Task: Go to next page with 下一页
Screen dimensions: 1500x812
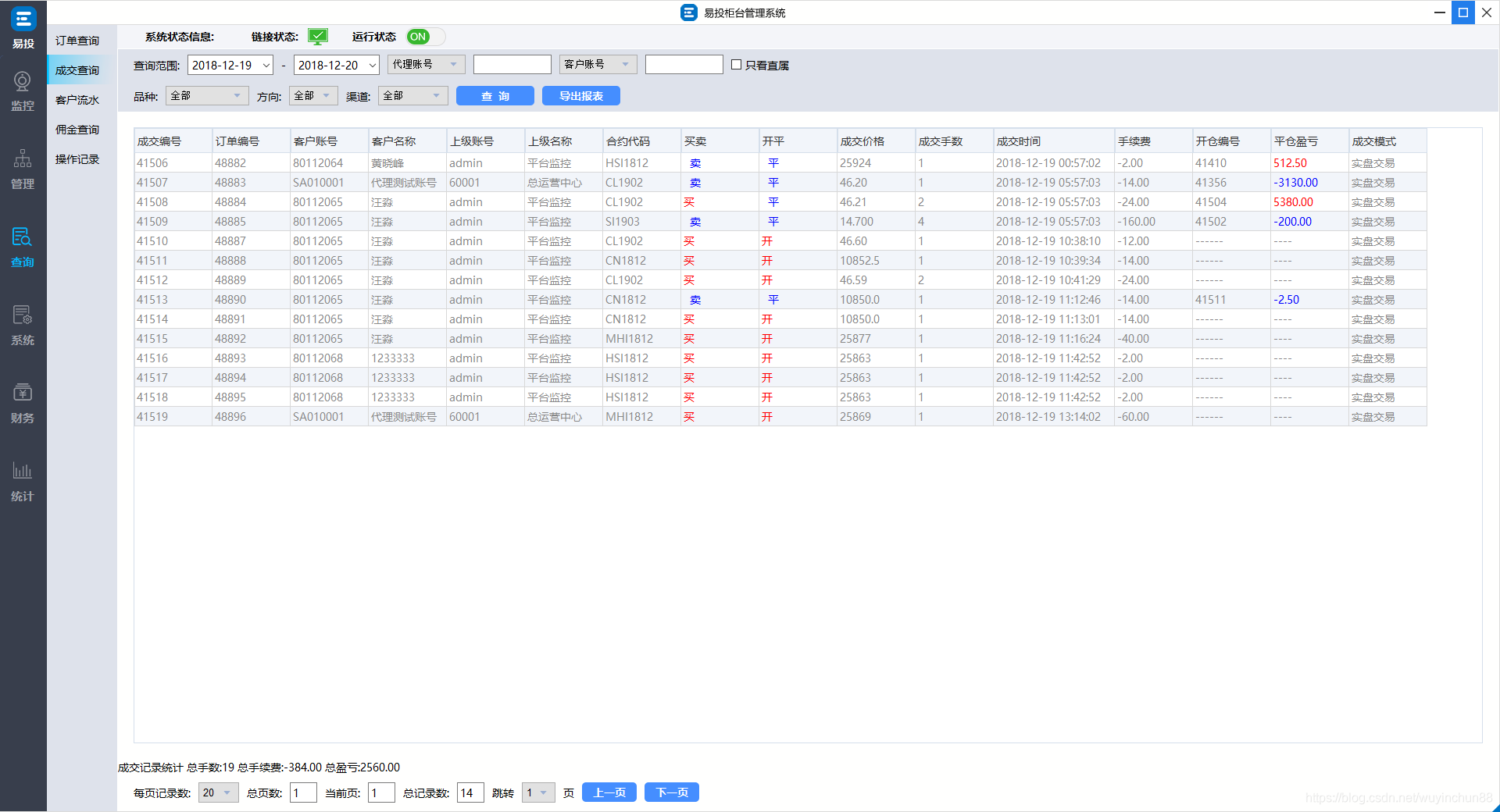Action: pos(672,792)
